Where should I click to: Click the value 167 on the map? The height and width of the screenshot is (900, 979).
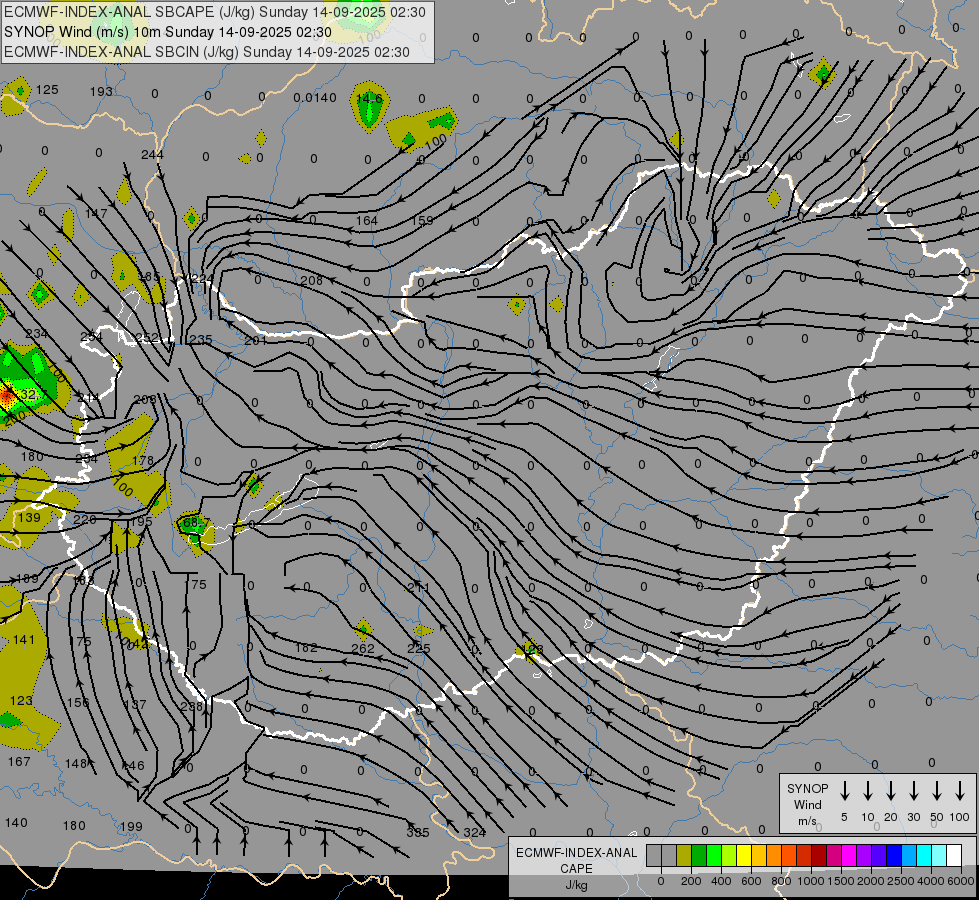point(19,762)
